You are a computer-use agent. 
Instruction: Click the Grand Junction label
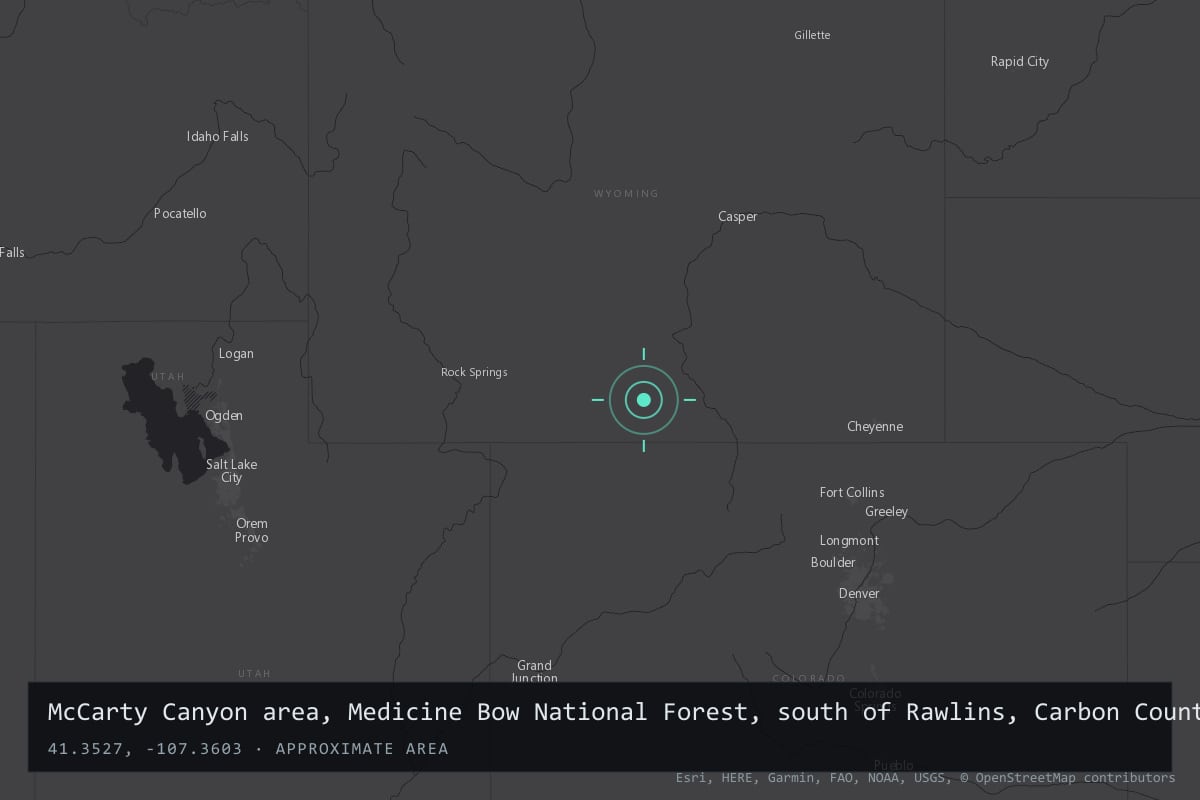click(x=534, y=671)
